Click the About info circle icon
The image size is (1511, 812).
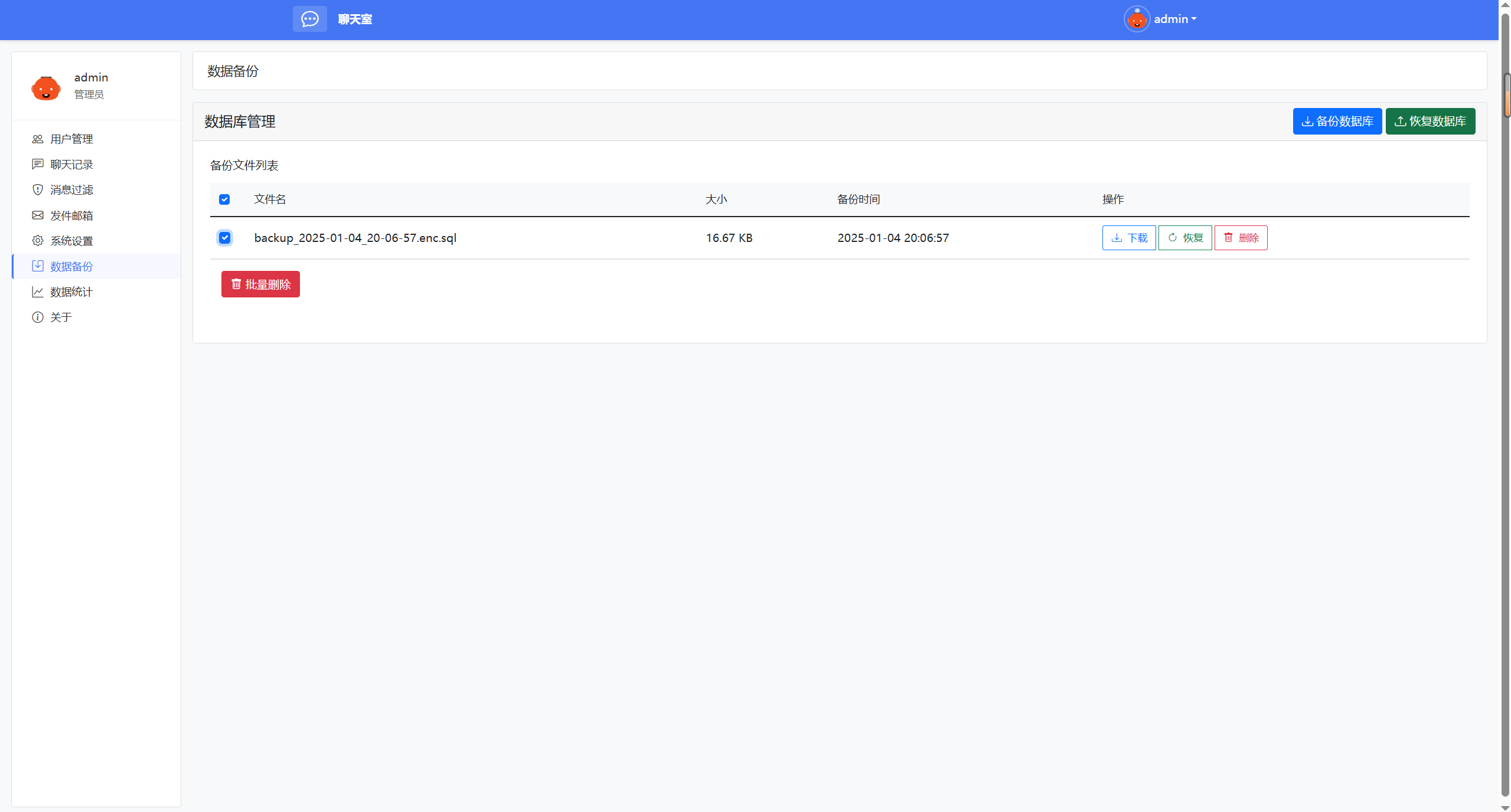[38, 317]
